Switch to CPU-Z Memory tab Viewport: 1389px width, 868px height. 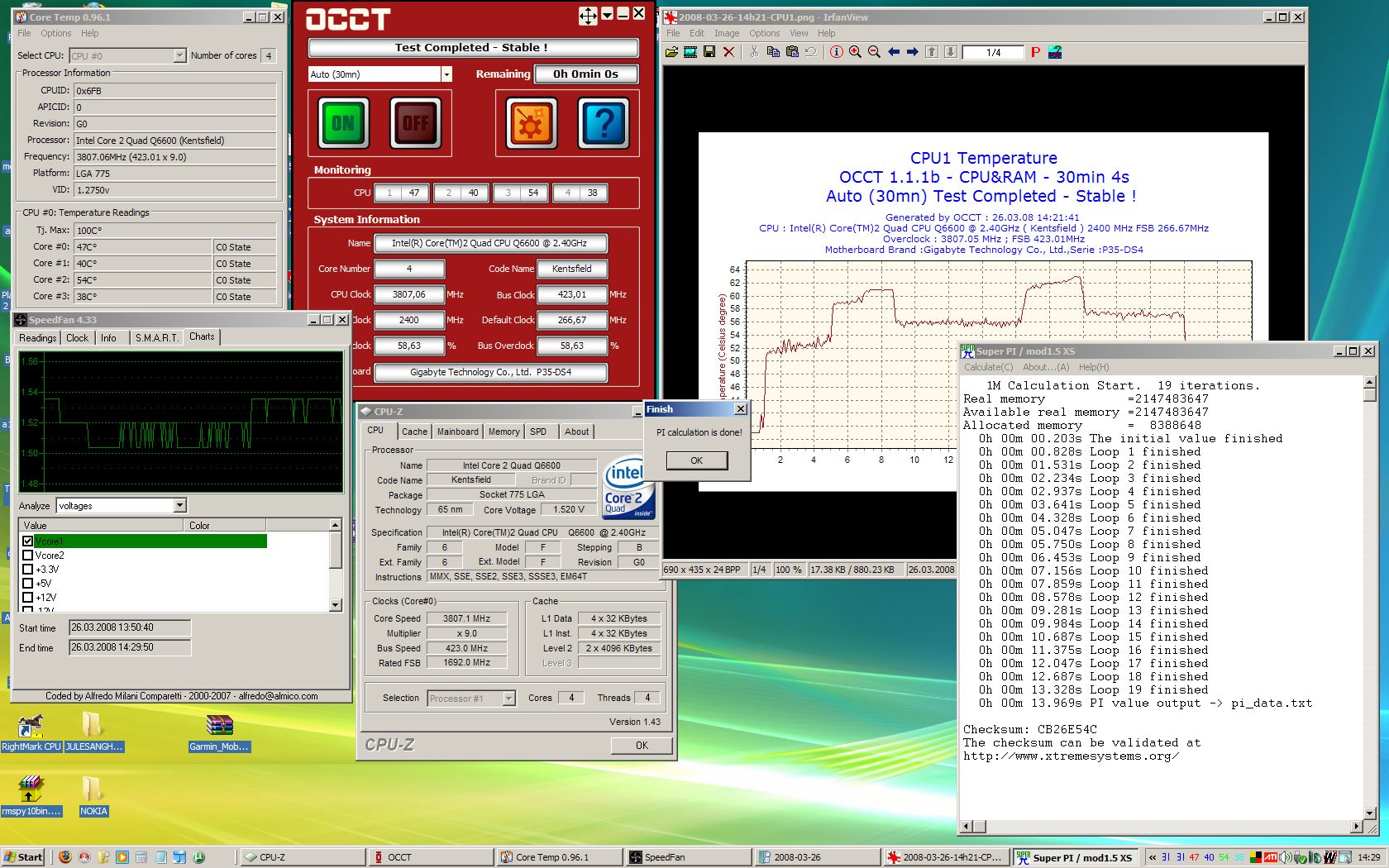[x=504, y=432]
